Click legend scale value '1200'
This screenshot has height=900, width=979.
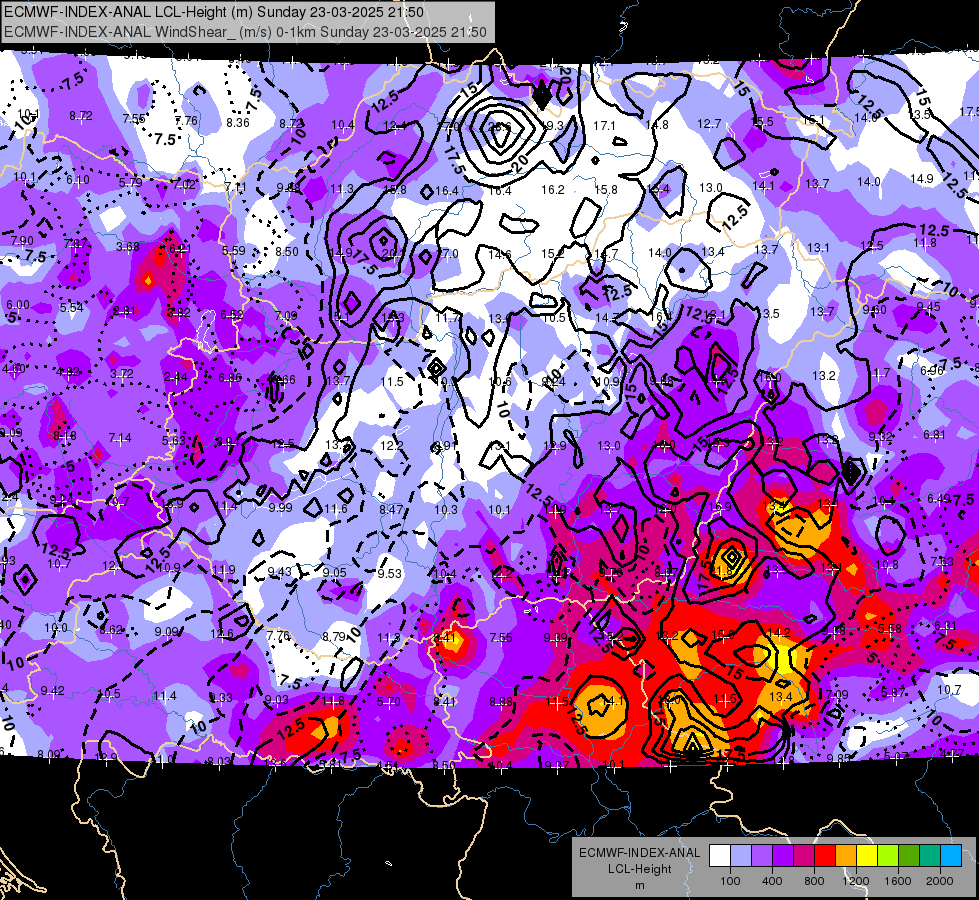(855, 881)
